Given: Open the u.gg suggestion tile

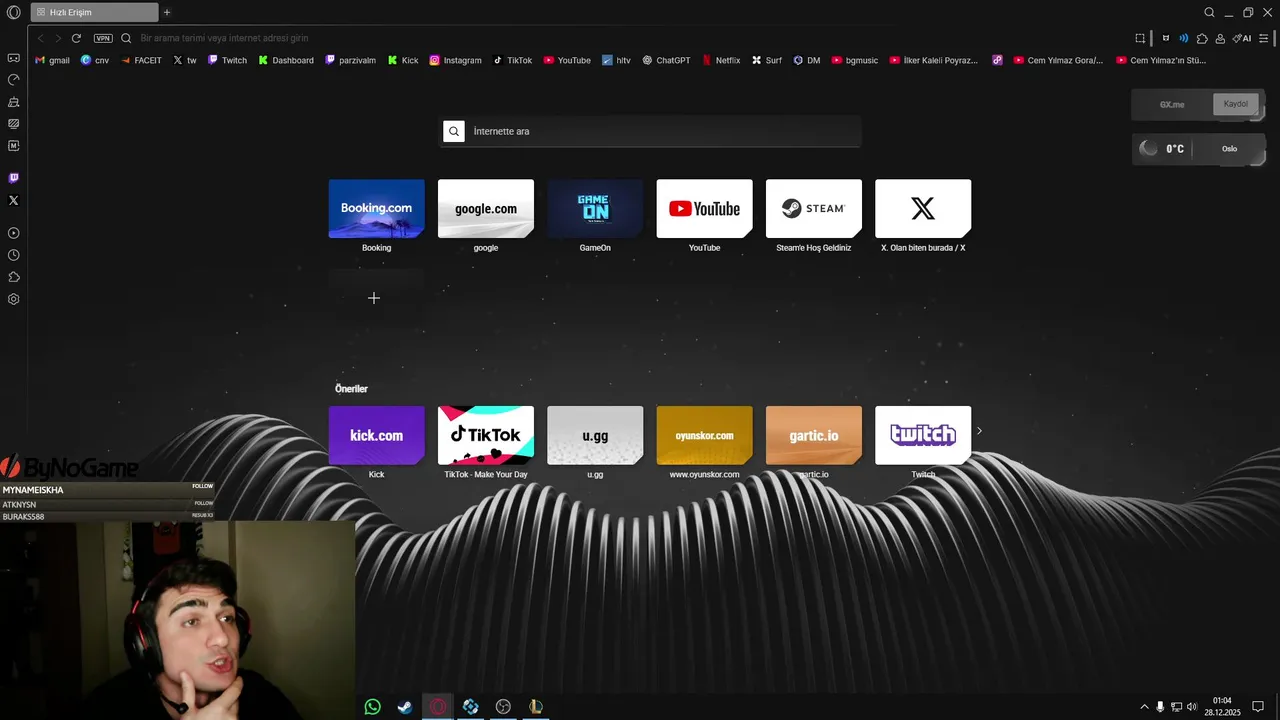Looking at the screenshot, I should click(595, 435).
